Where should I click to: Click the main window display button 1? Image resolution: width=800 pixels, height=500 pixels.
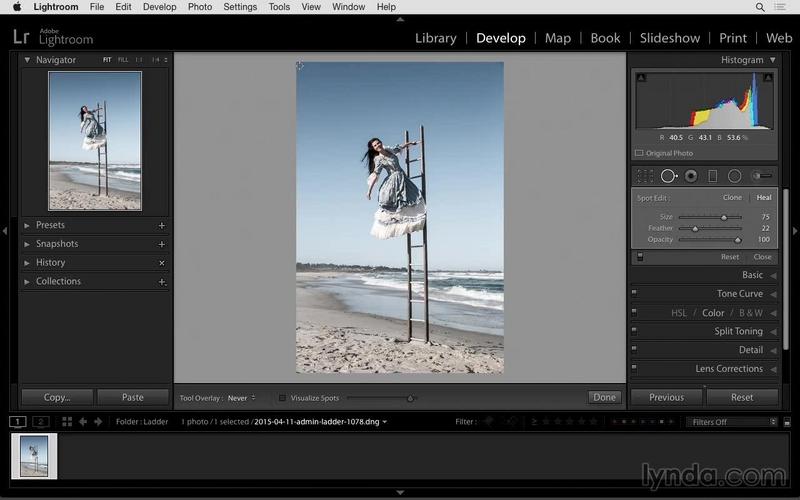(x=17, y=421)
